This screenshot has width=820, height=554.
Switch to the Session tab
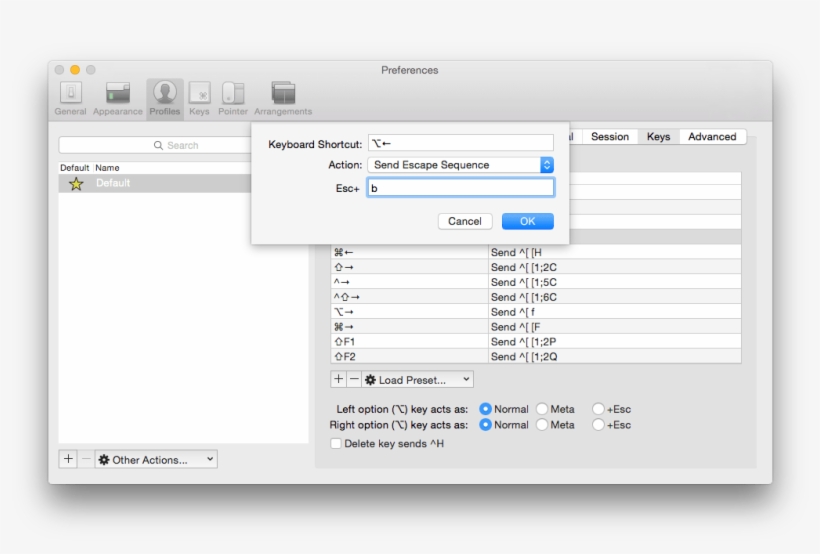coord(609,137)
